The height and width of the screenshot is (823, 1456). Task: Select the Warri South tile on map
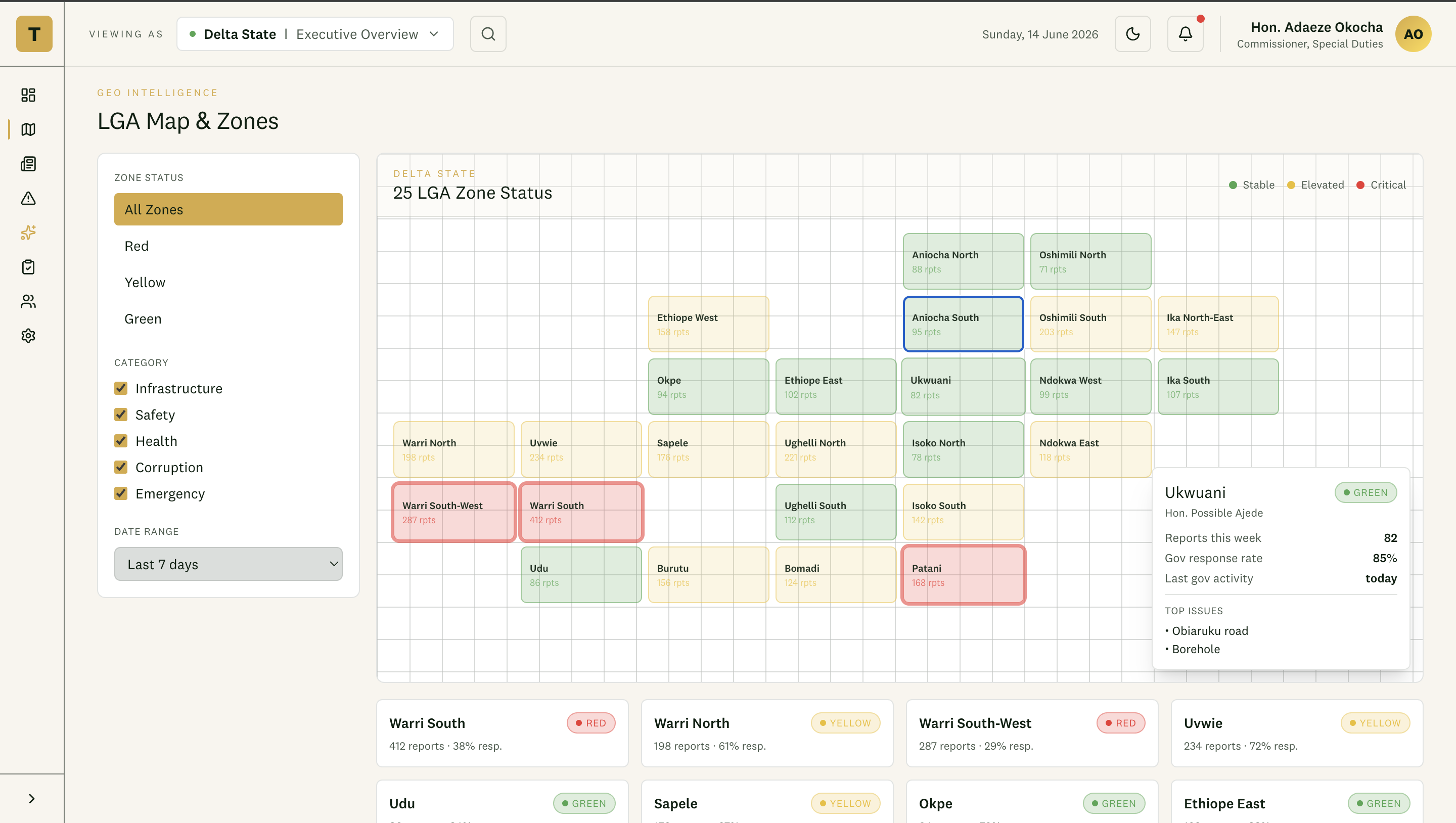click(581, 512)
